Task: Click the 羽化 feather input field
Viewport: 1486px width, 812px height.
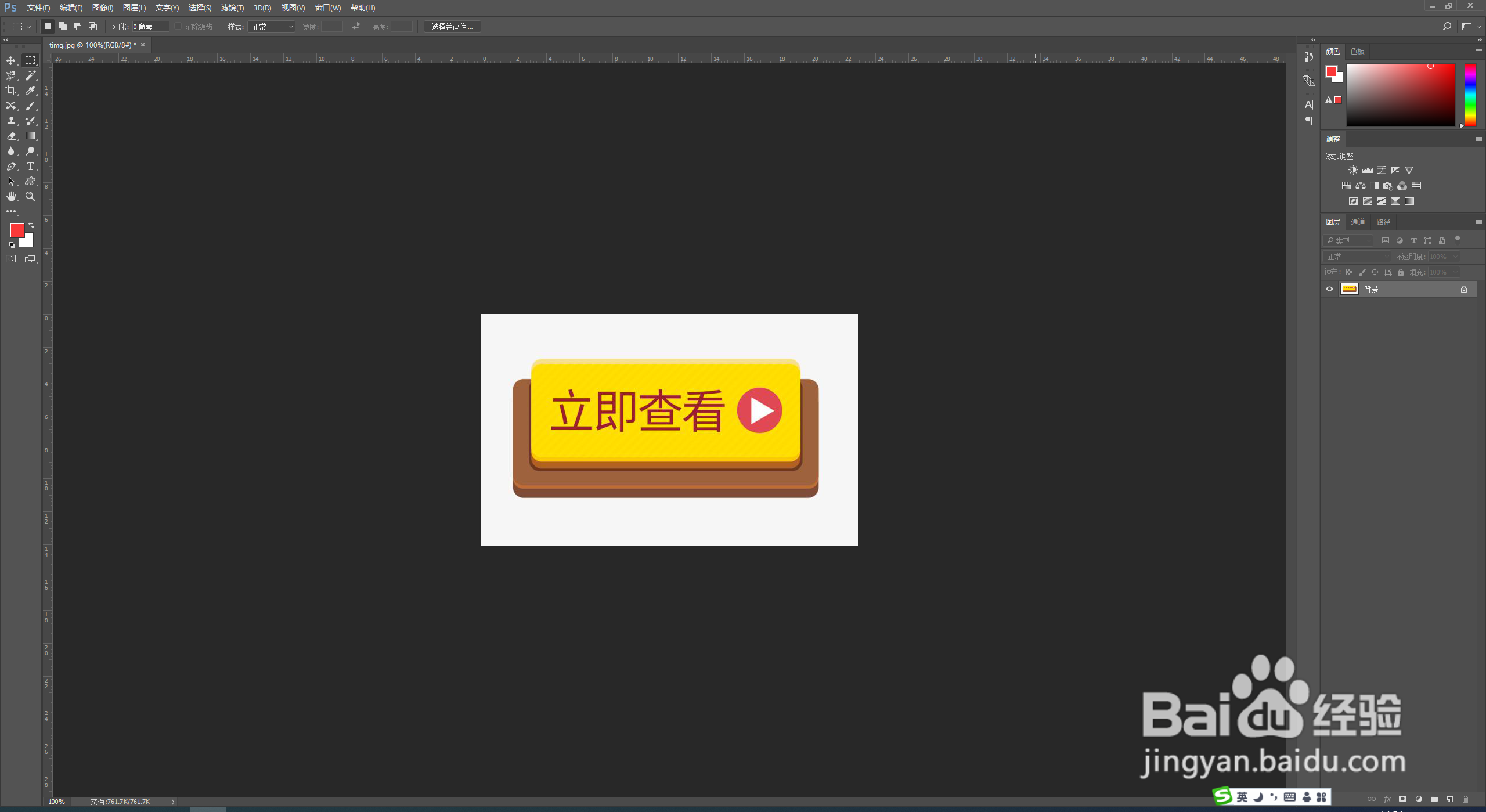Action: tap(150, 27)
